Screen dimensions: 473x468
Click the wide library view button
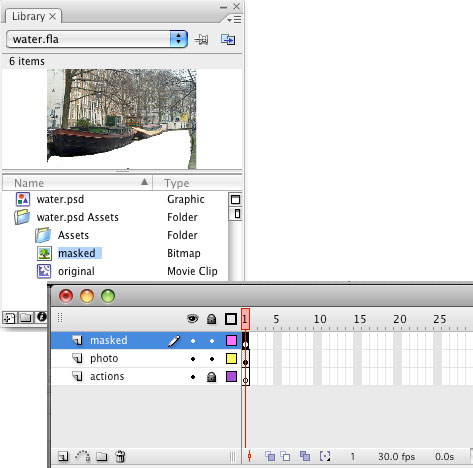click(x=235, y=199)
